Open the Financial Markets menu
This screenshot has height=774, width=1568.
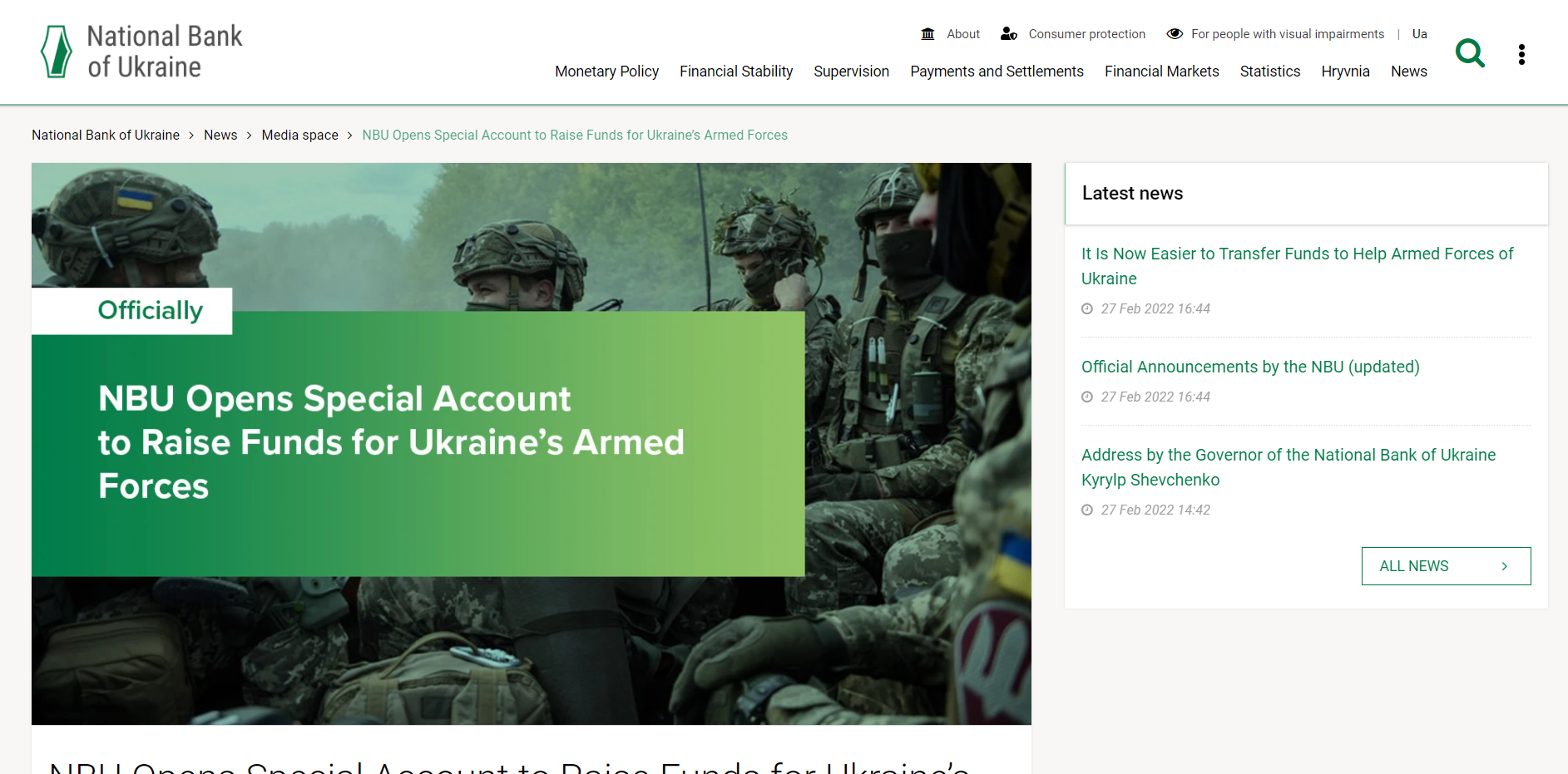click(1161, 71)
